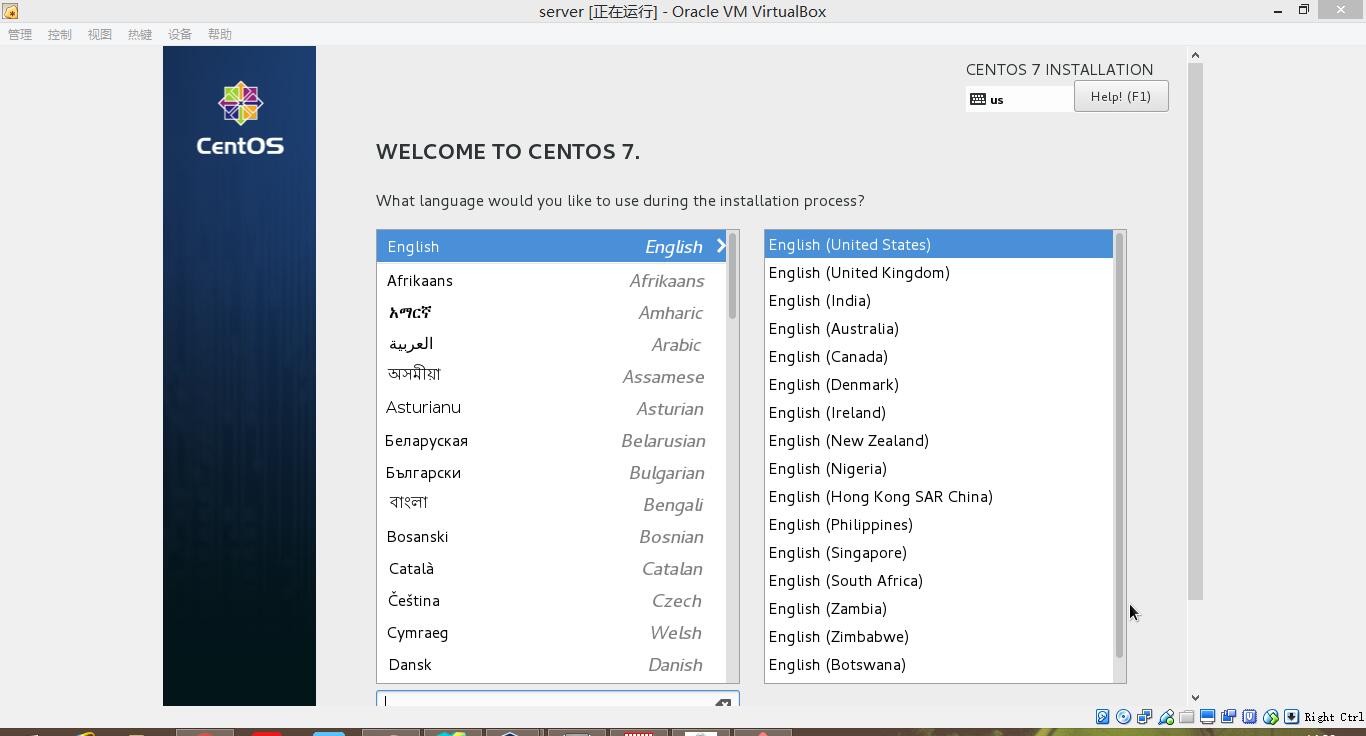Screen dimensions: 1366x736
Task: Select Amharic in the language list
Action: coord(552,313)
